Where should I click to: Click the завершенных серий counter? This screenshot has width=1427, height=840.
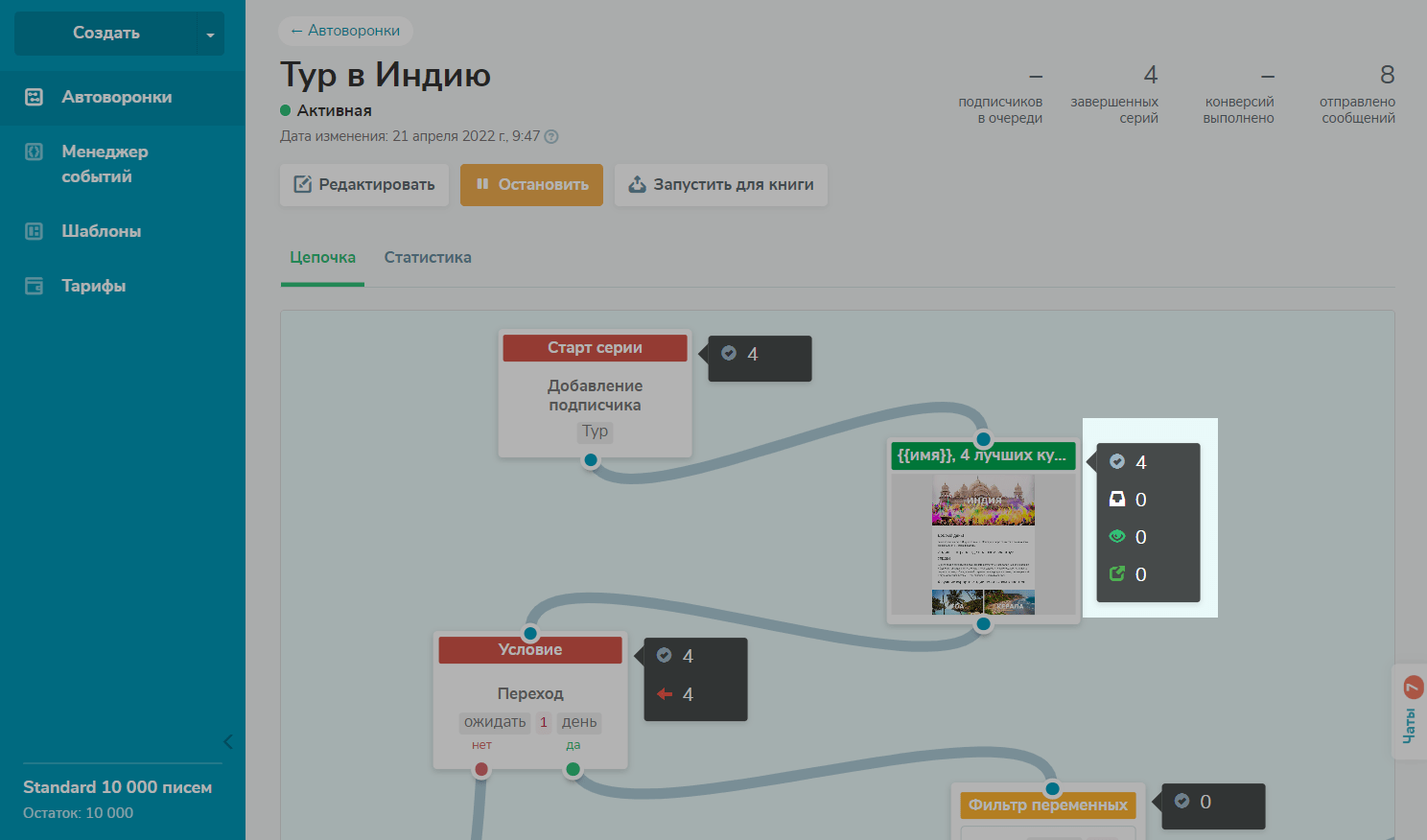(1114, 94)
